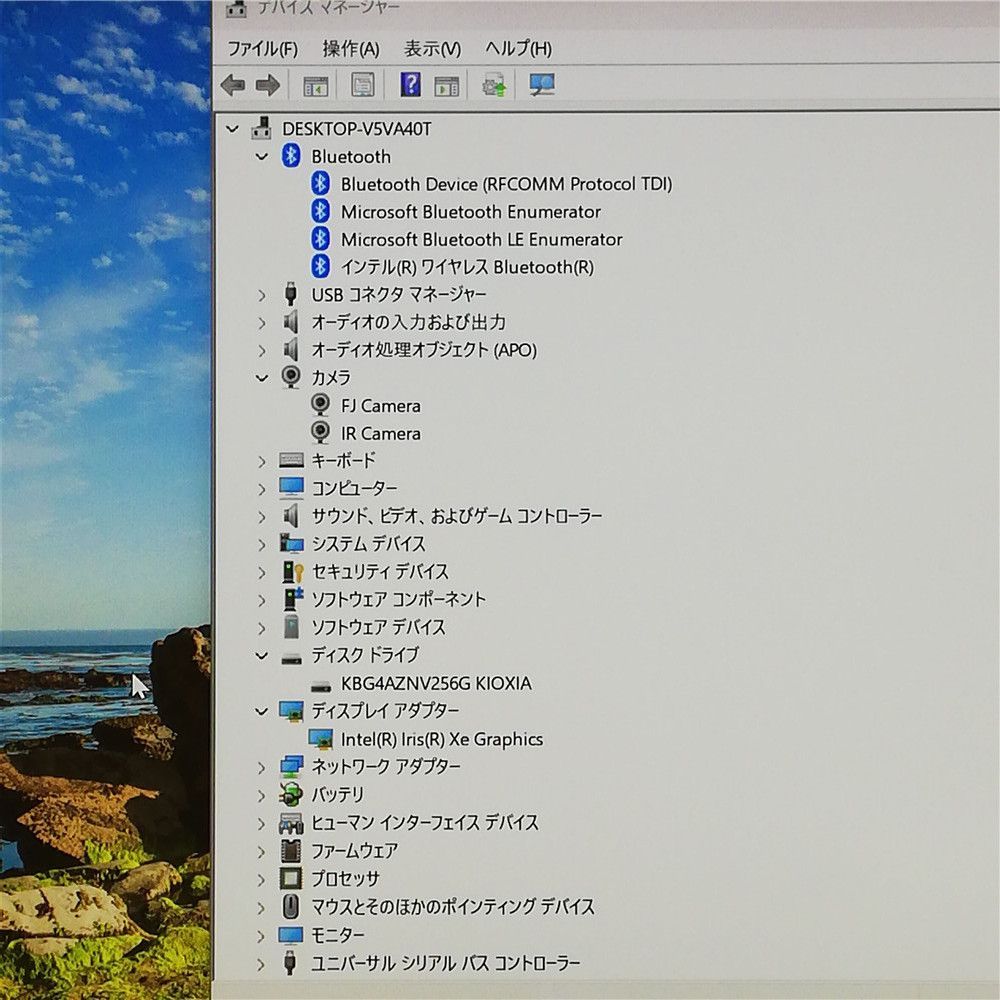Toggle the action pane toolbar icon
1000x1000 pixels.
click(x=446, y=85)
